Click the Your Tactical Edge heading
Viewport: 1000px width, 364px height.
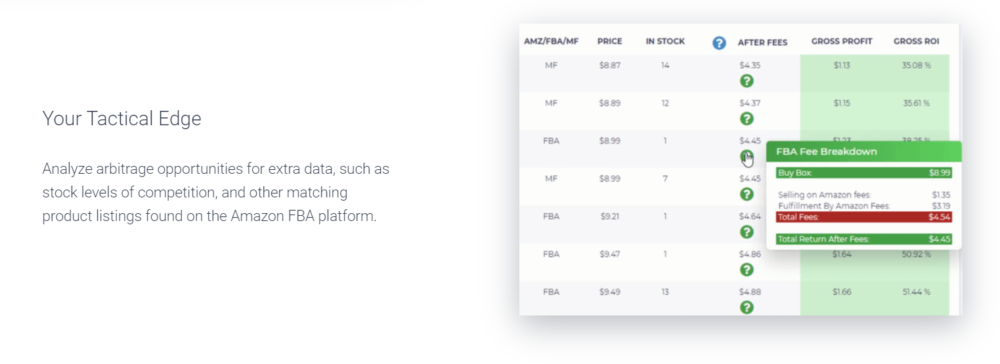[x=122, y=119]
